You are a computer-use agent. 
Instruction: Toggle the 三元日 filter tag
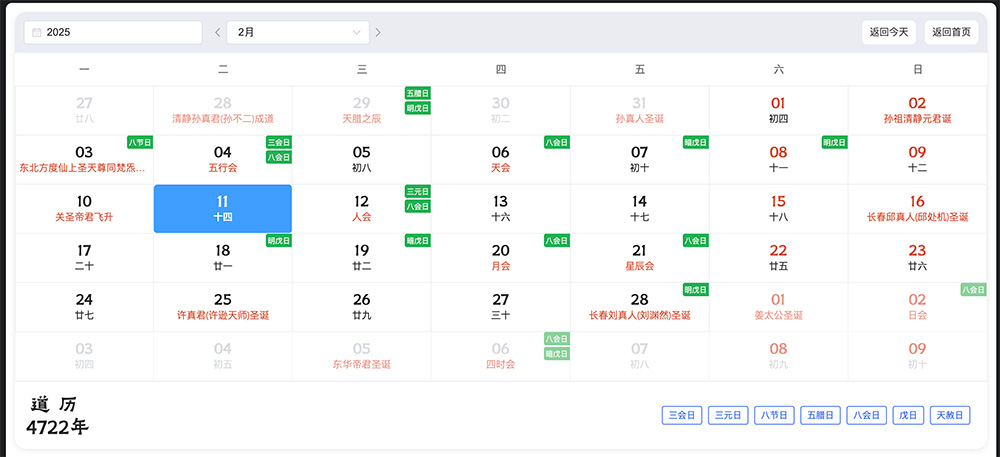727,415
